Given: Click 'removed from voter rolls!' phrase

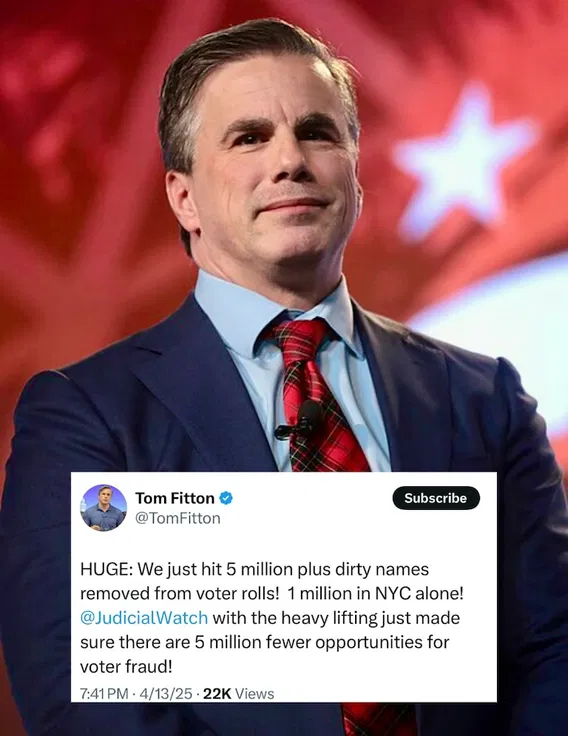Looking at the screenshot, I should (x=179, y=594).
